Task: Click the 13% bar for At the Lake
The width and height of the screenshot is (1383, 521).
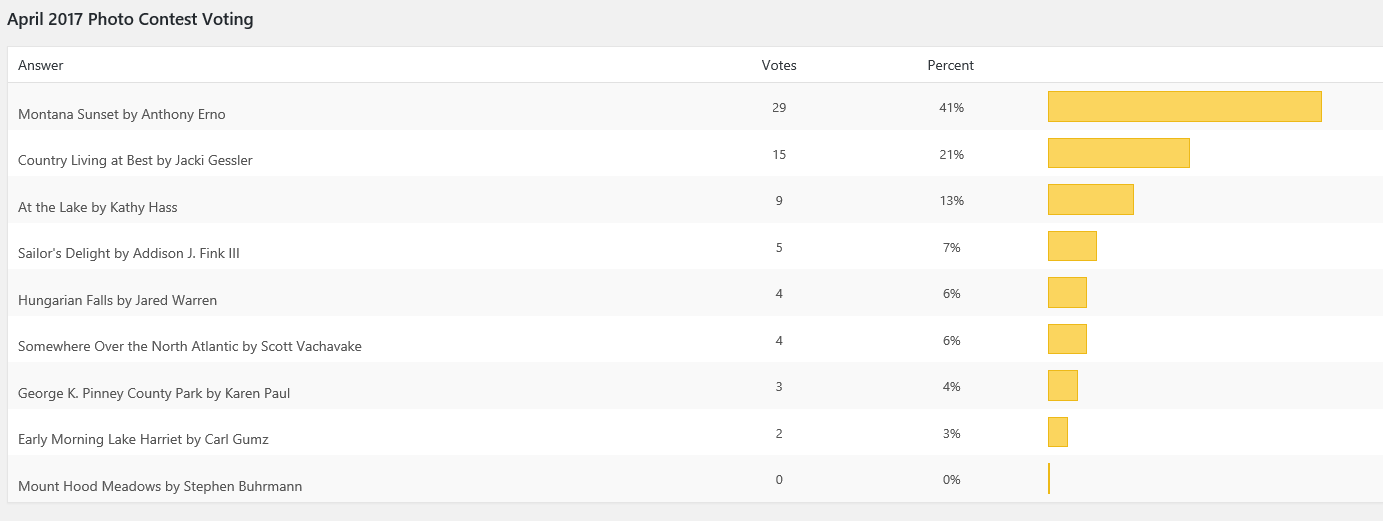Action: coord(1091,200)
